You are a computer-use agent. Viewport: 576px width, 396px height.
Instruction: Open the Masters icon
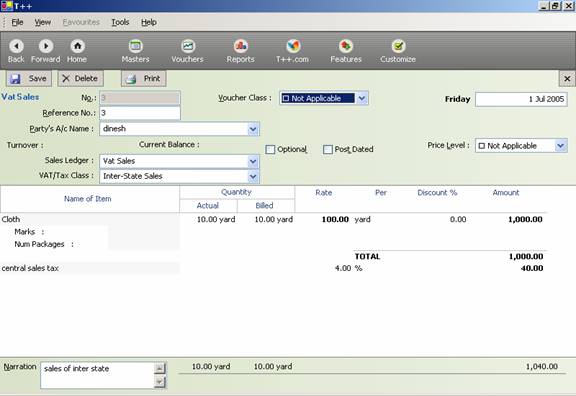tap(136, 46)
